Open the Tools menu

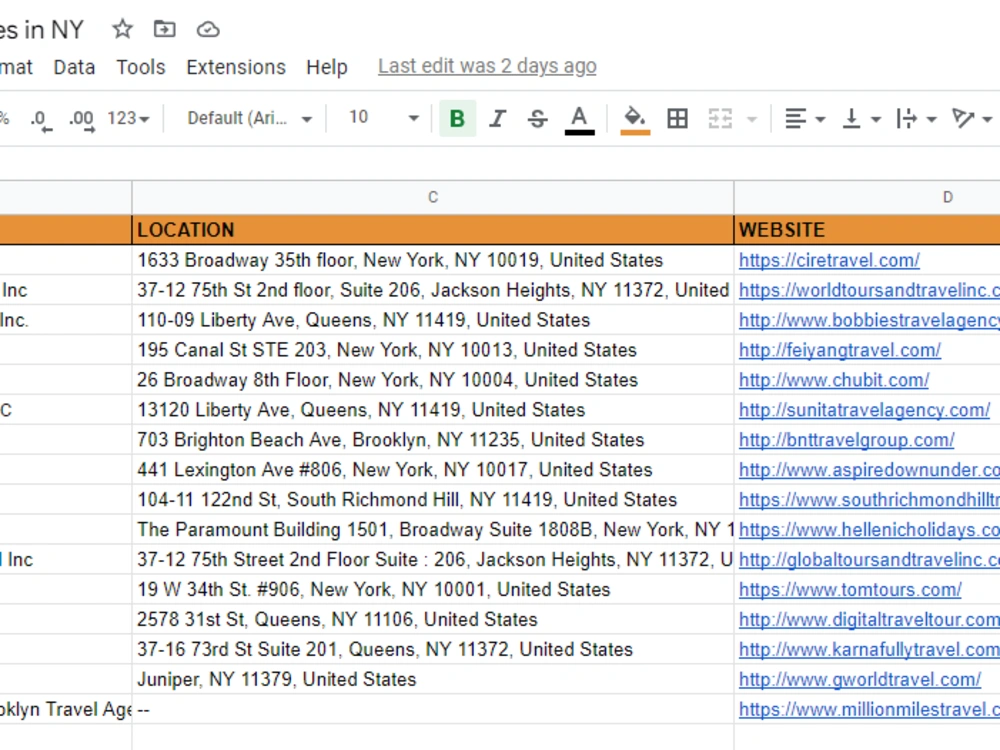(x=140, y=67)
